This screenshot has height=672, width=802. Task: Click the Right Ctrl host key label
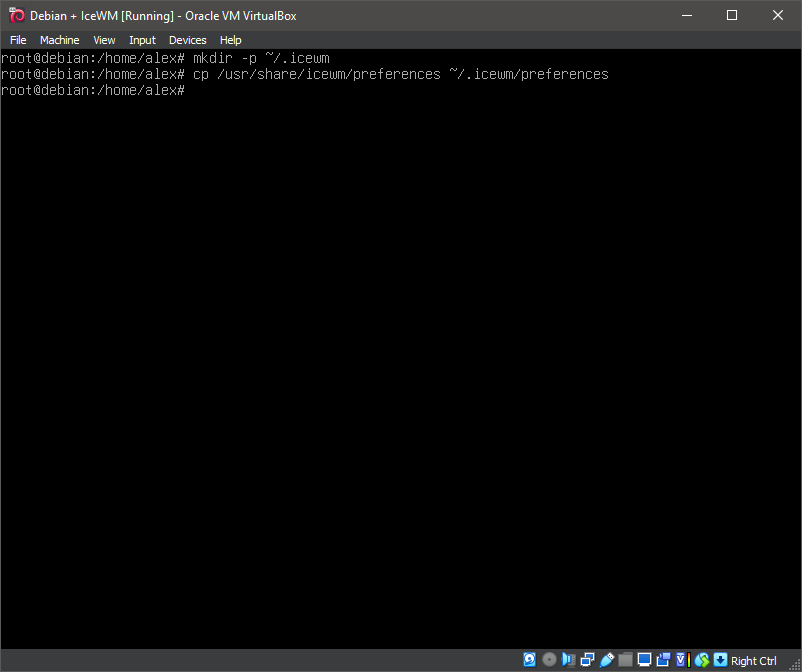point(754,660)
